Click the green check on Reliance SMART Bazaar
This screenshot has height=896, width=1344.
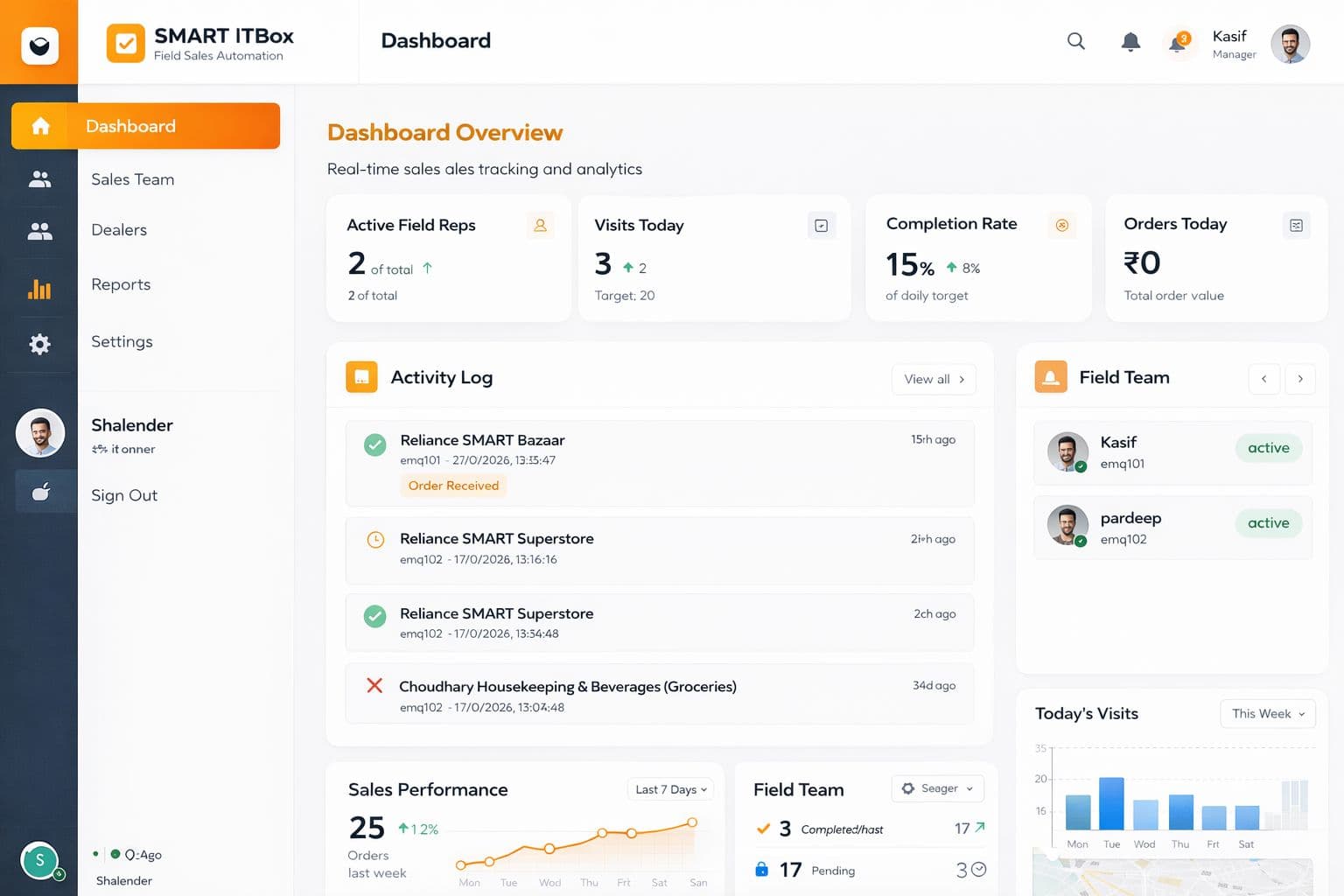[x=375, y=444]
